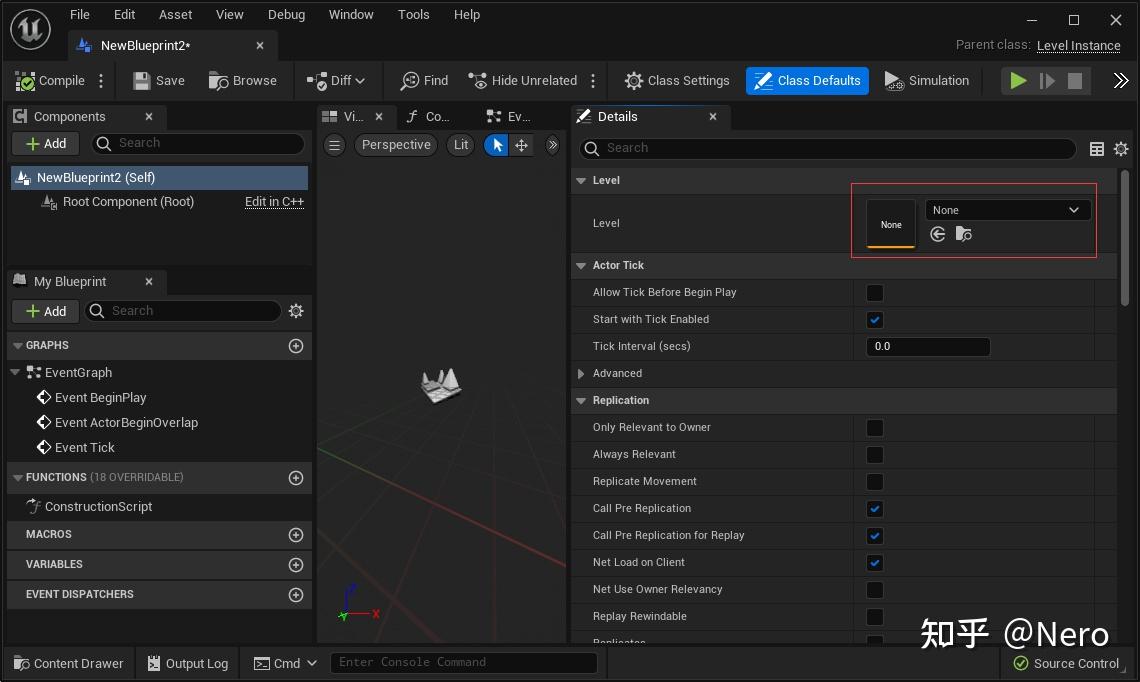Use selected asset arrow icon for Level
Screen dimensions: 1140x682
click(937, 234)
